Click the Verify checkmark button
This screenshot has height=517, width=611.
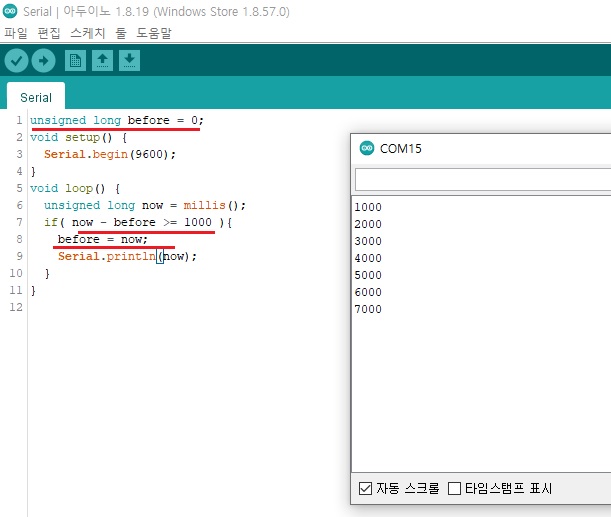16,61
